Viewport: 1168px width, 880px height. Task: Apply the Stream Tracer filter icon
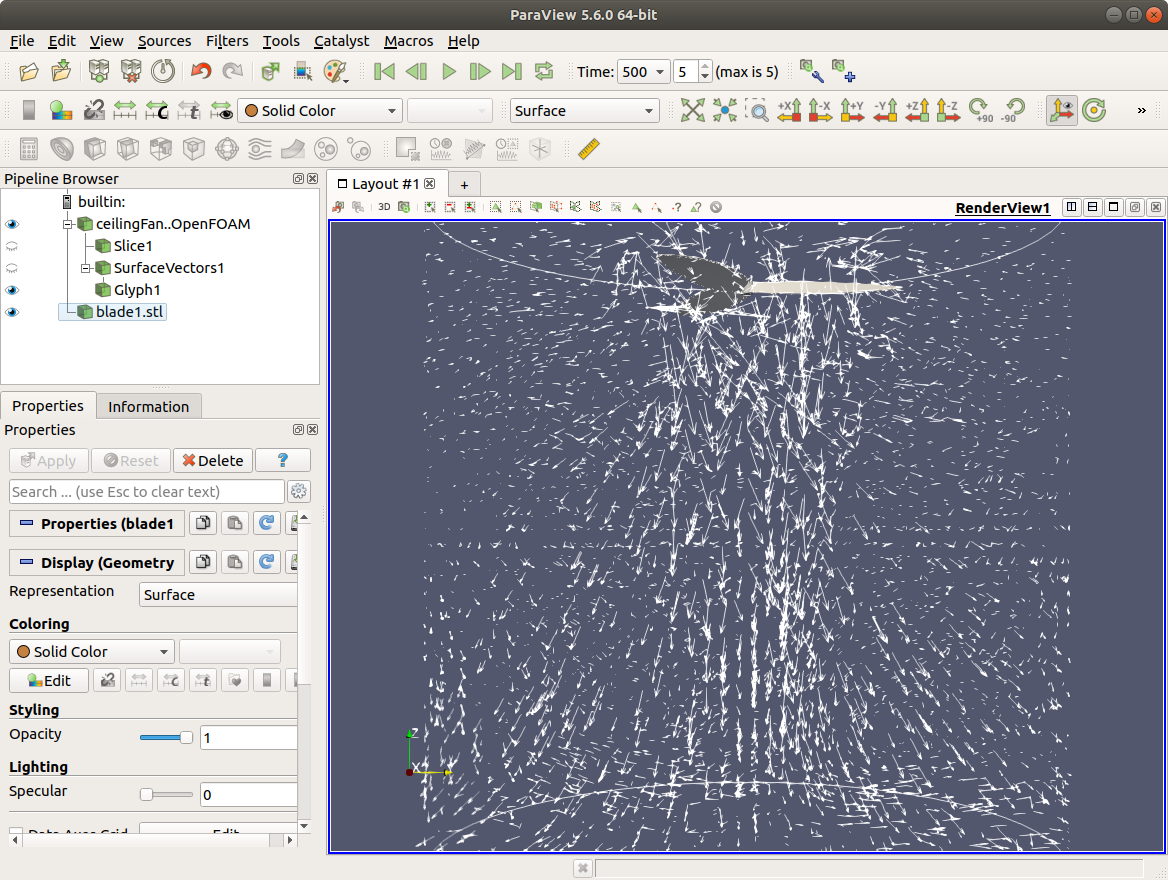259,149
